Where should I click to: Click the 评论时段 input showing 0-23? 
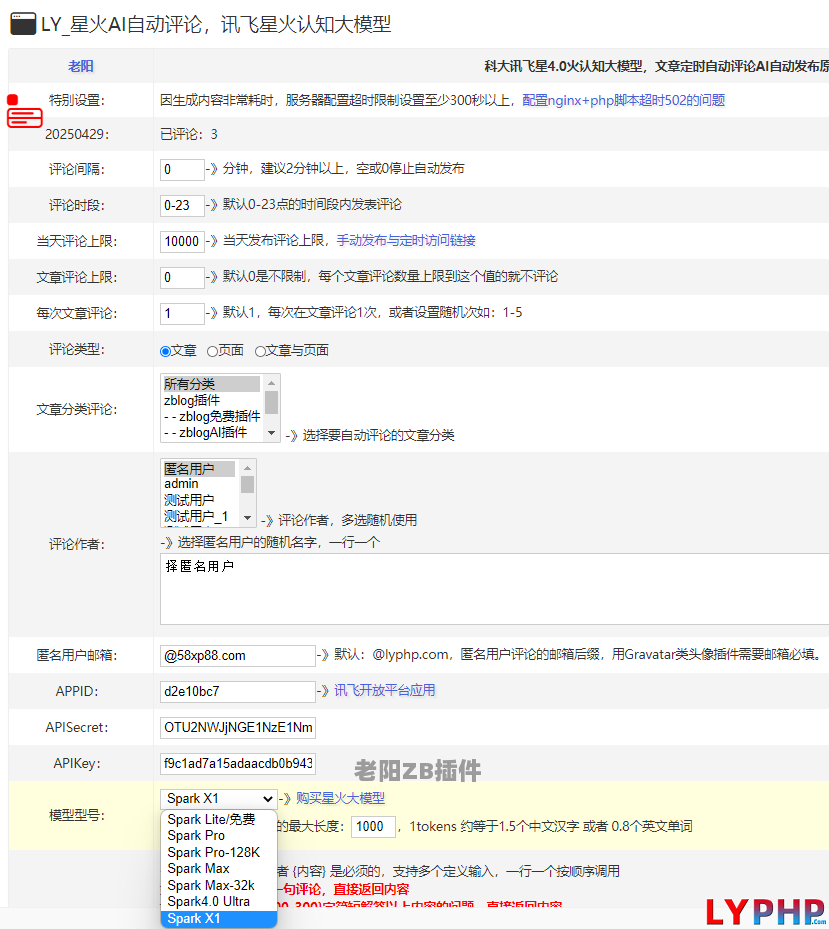(x=182, y=206)
